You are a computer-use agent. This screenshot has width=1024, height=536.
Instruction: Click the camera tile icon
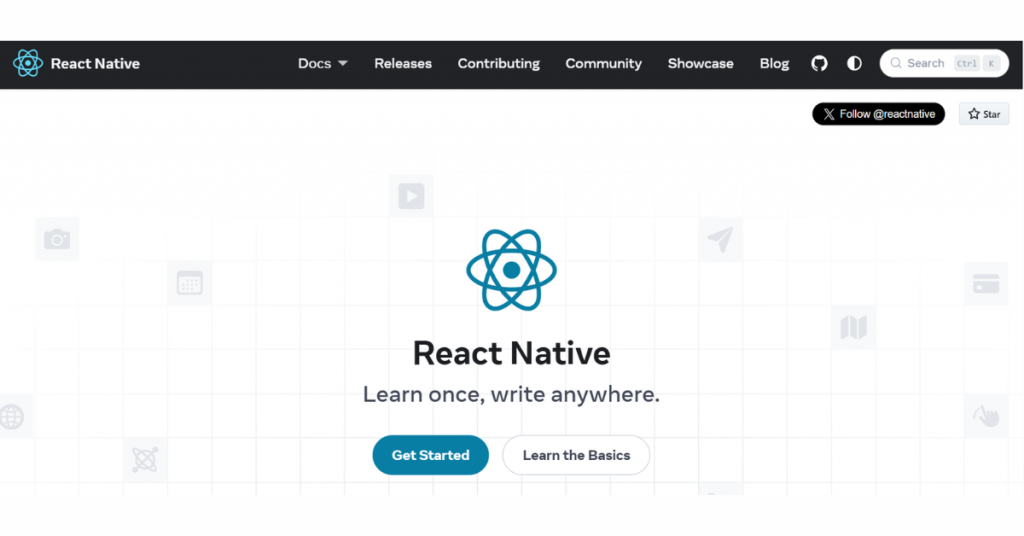57,239
